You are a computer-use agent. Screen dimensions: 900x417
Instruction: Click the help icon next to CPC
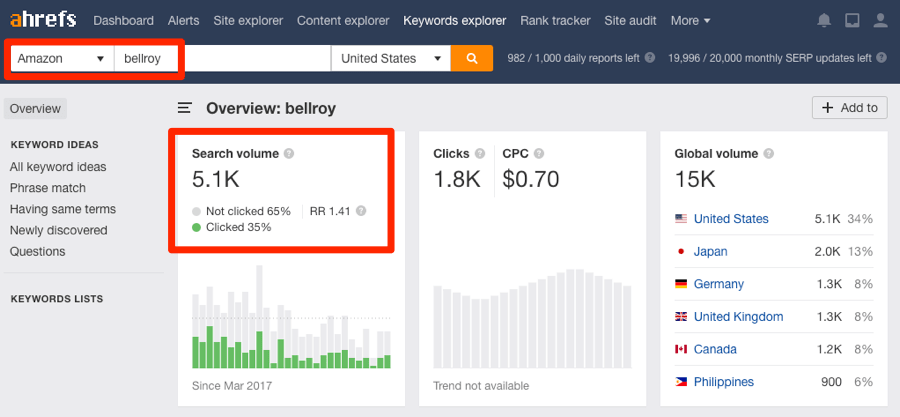539,154
